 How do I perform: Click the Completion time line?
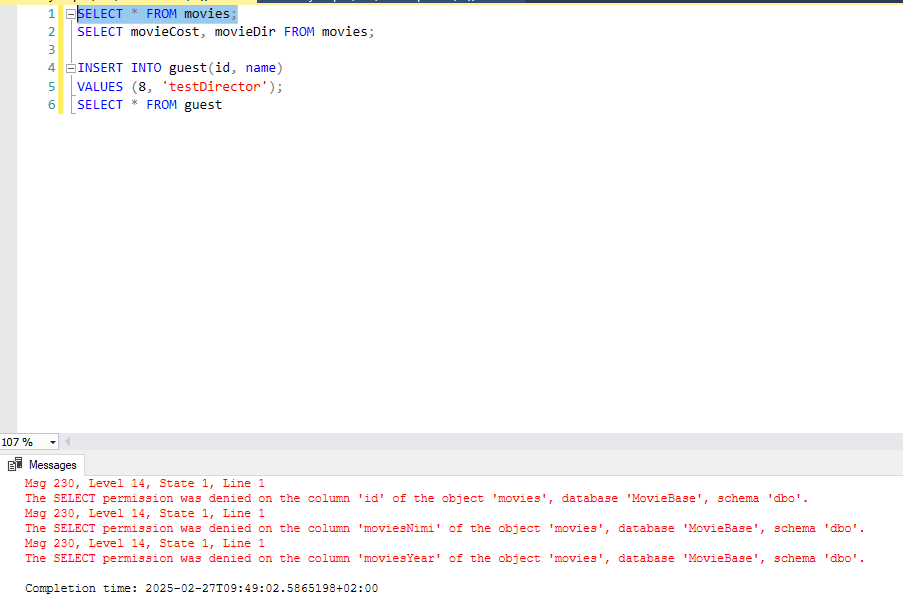[x=201, y=588]
